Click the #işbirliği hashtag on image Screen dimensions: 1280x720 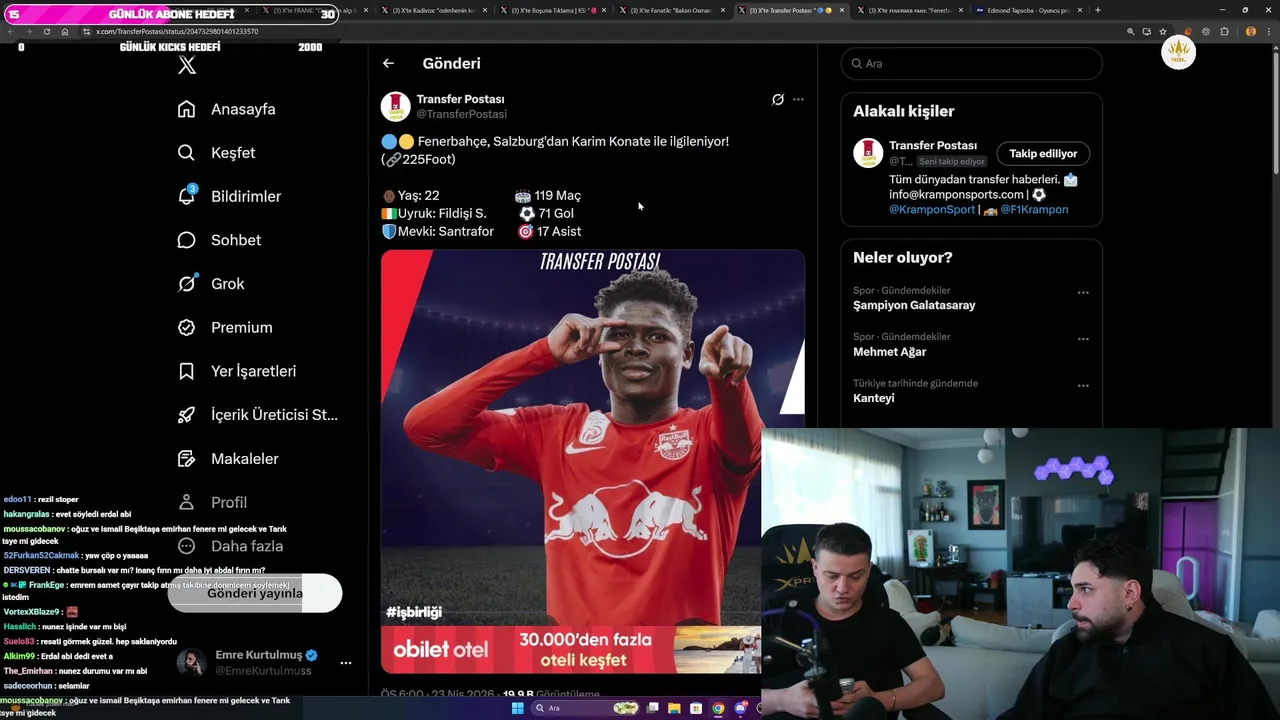(x=414, y=612)
